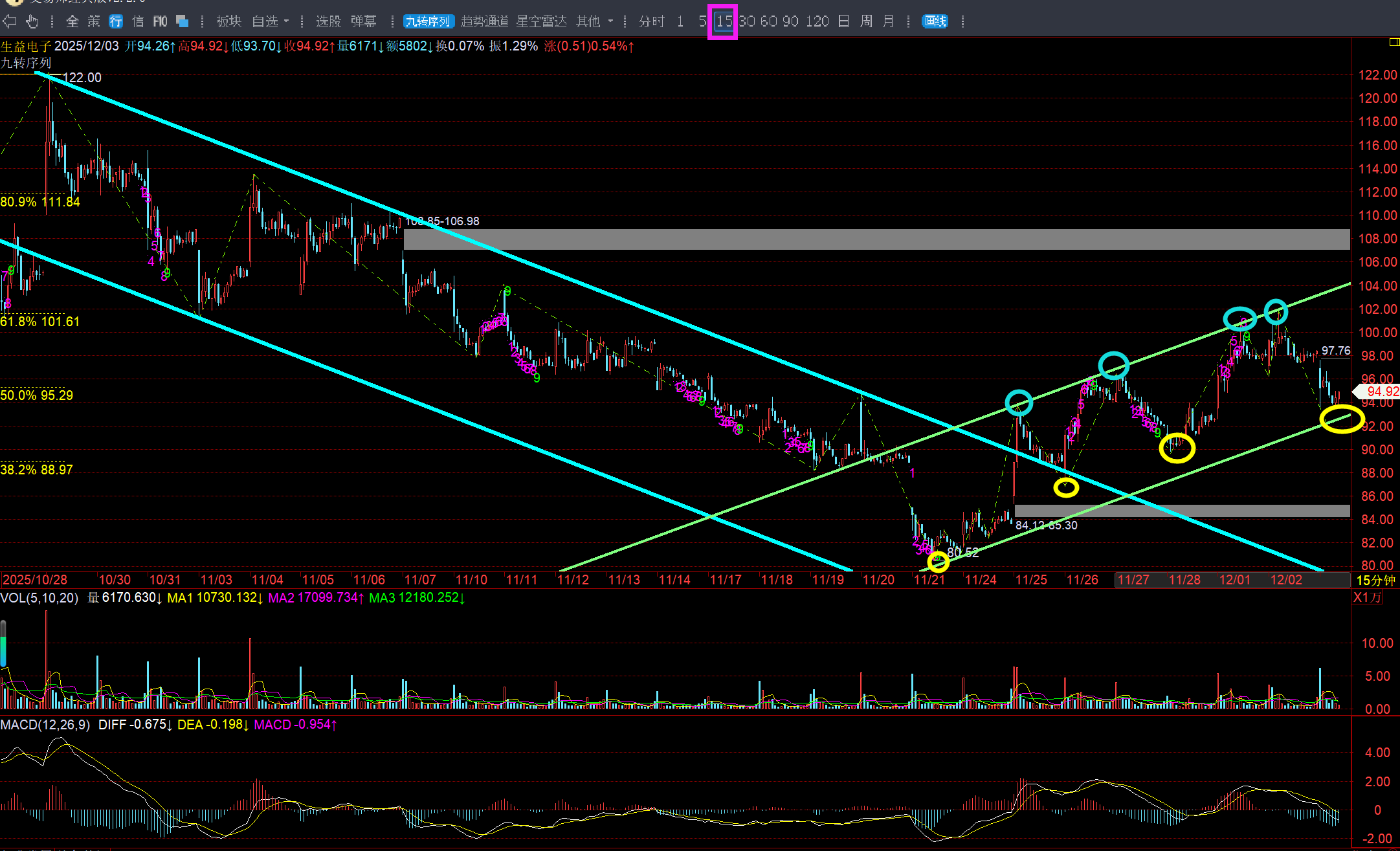Toggle the 趋势通道 indicator

coord(485,21)
